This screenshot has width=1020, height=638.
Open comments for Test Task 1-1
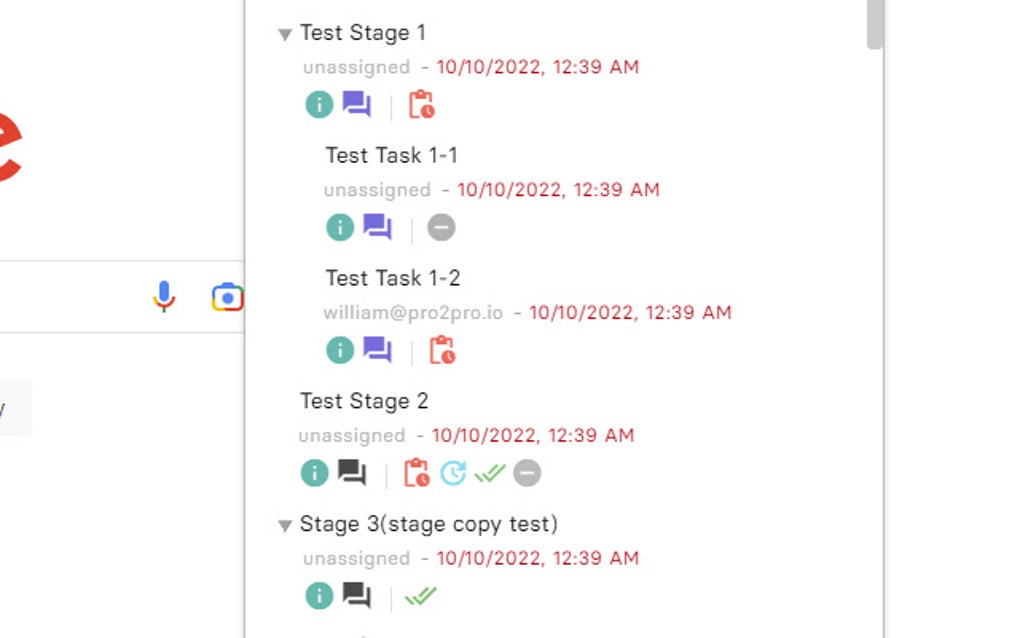click(379, 227)
